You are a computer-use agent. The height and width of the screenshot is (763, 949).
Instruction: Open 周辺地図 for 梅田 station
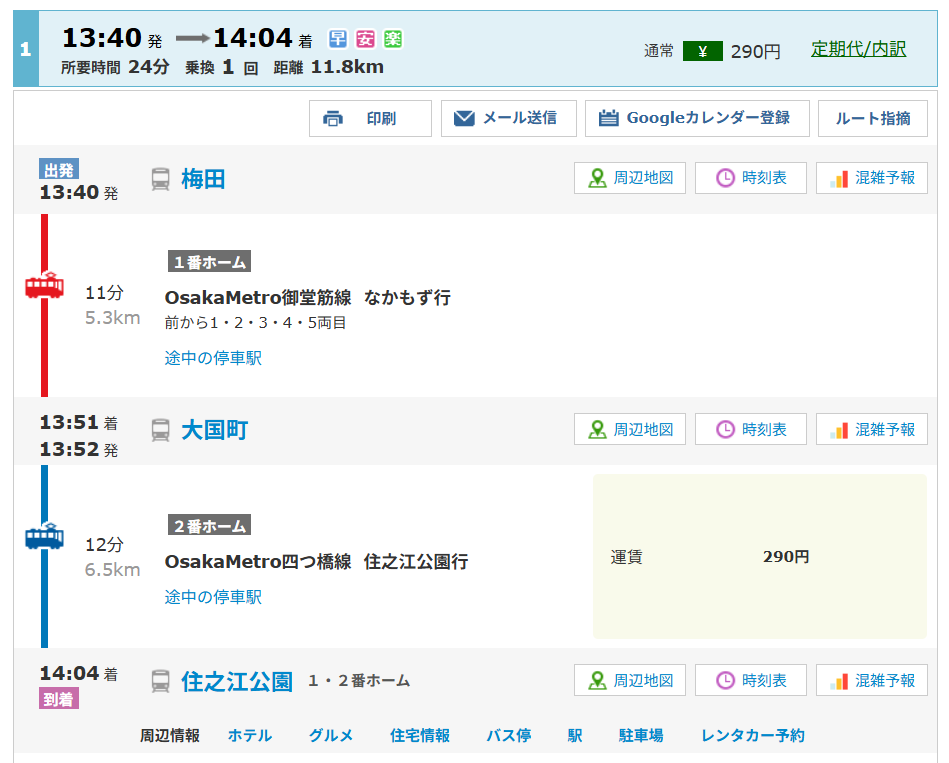pyautogui.click(x=630, y=178)
